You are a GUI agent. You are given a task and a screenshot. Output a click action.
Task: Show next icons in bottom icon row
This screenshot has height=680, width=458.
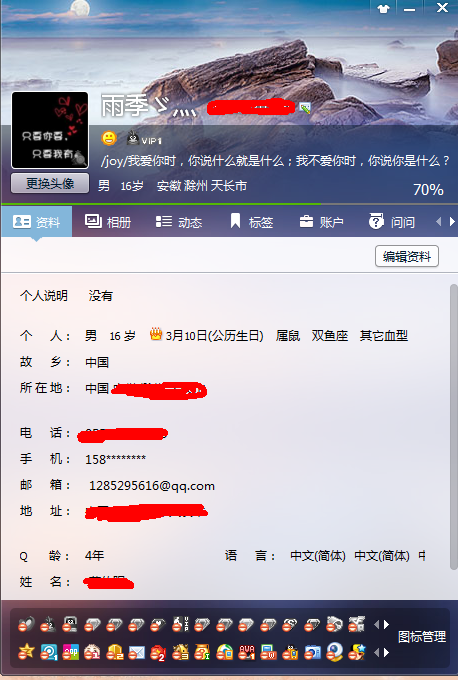coord(386,652)
